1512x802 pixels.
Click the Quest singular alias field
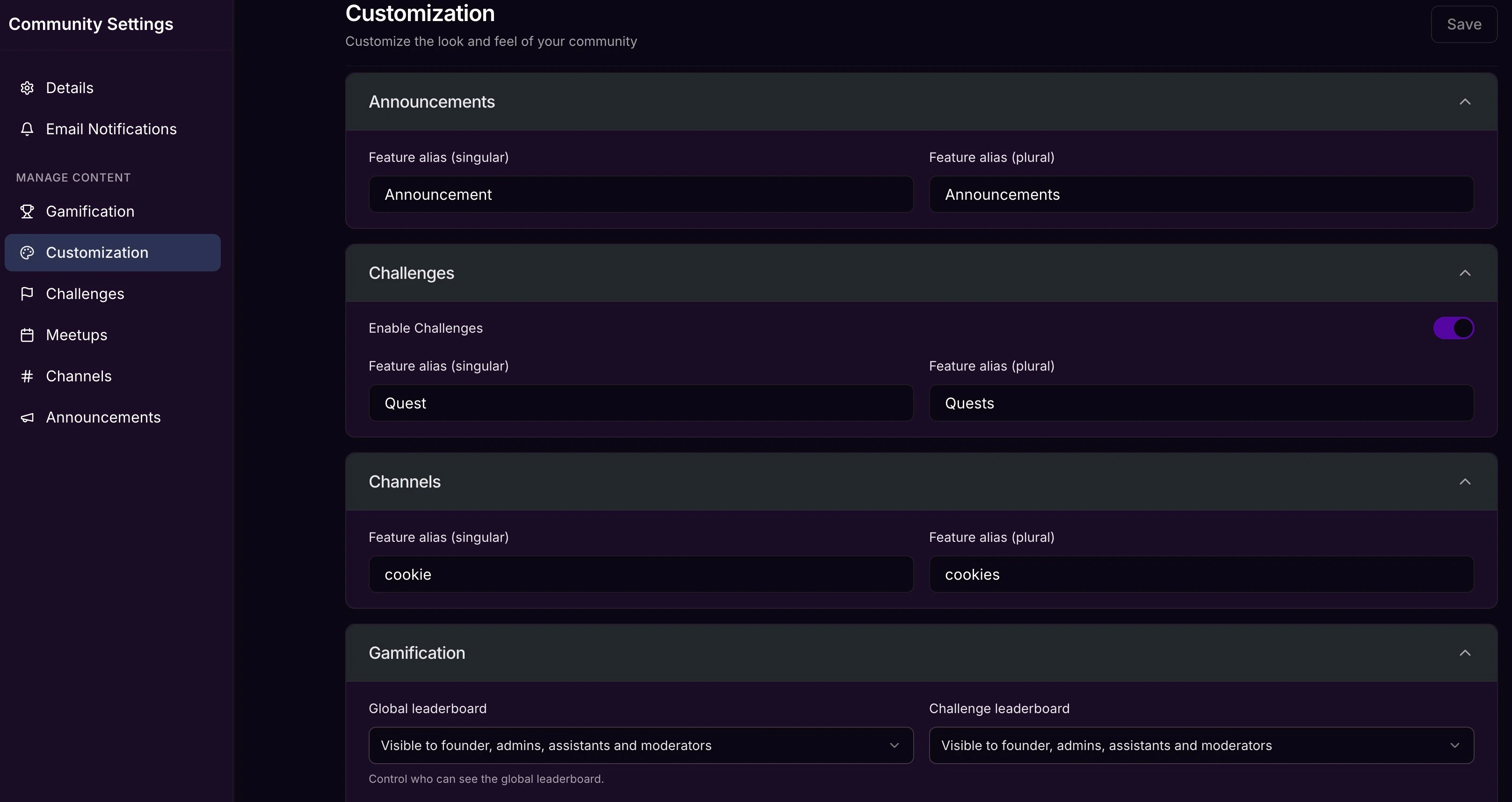(640, 403)
